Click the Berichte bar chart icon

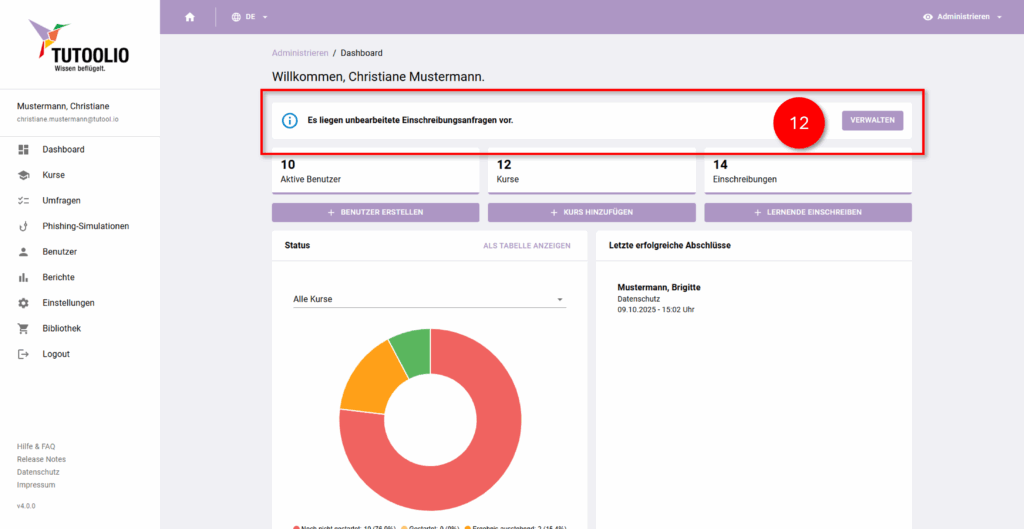click(x=23, y=277)
